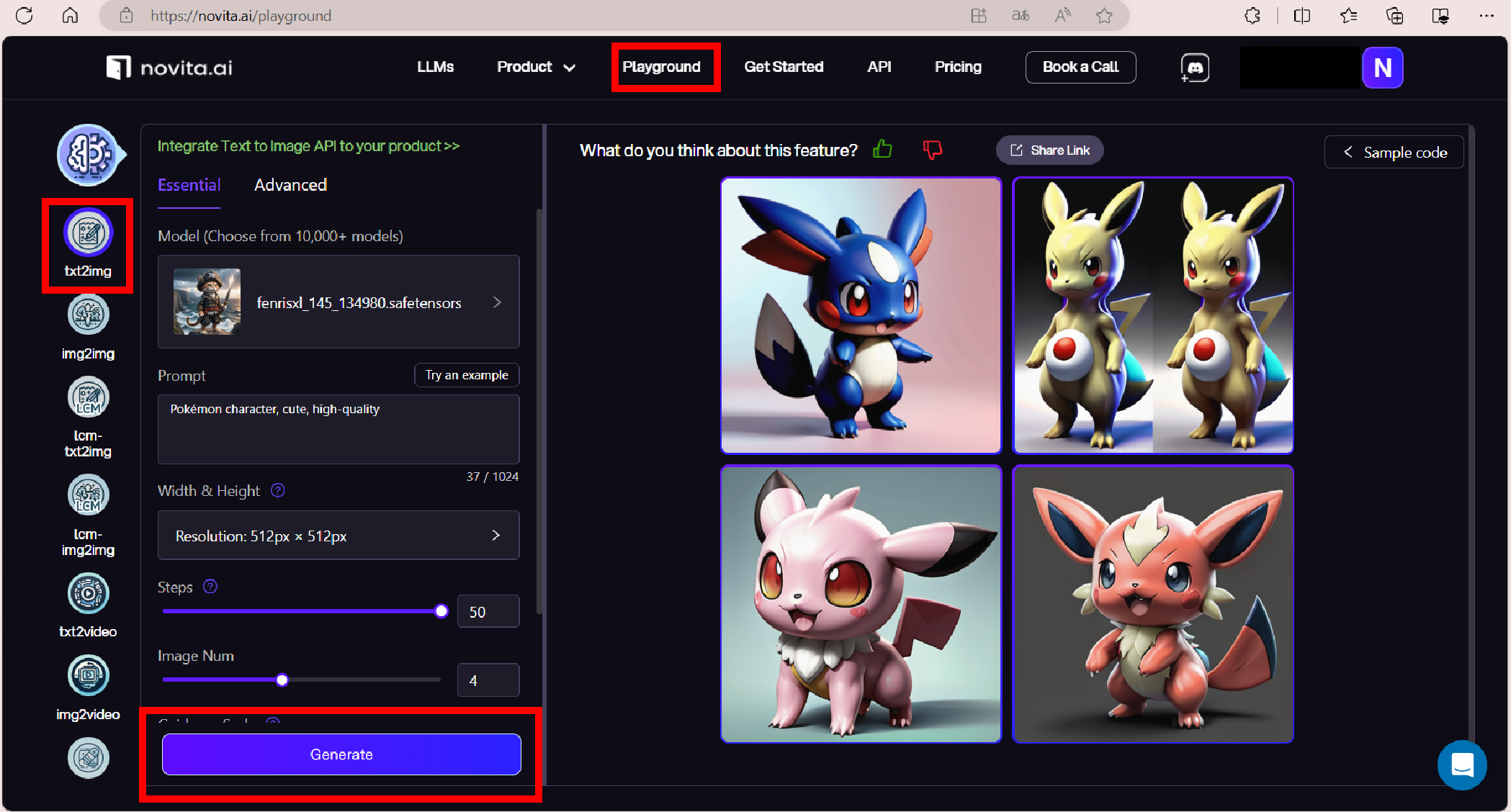Click the Share Link button
This screenshot has height=812, width=1511.
pyautogui.click(x=1049, y=150)
